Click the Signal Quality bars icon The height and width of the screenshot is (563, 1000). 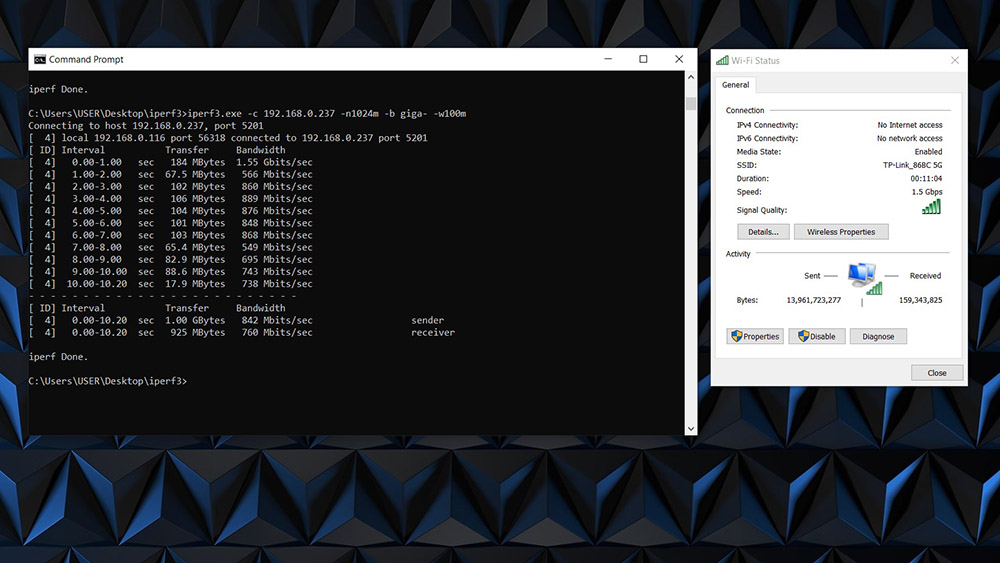click(x=931, y=207)
